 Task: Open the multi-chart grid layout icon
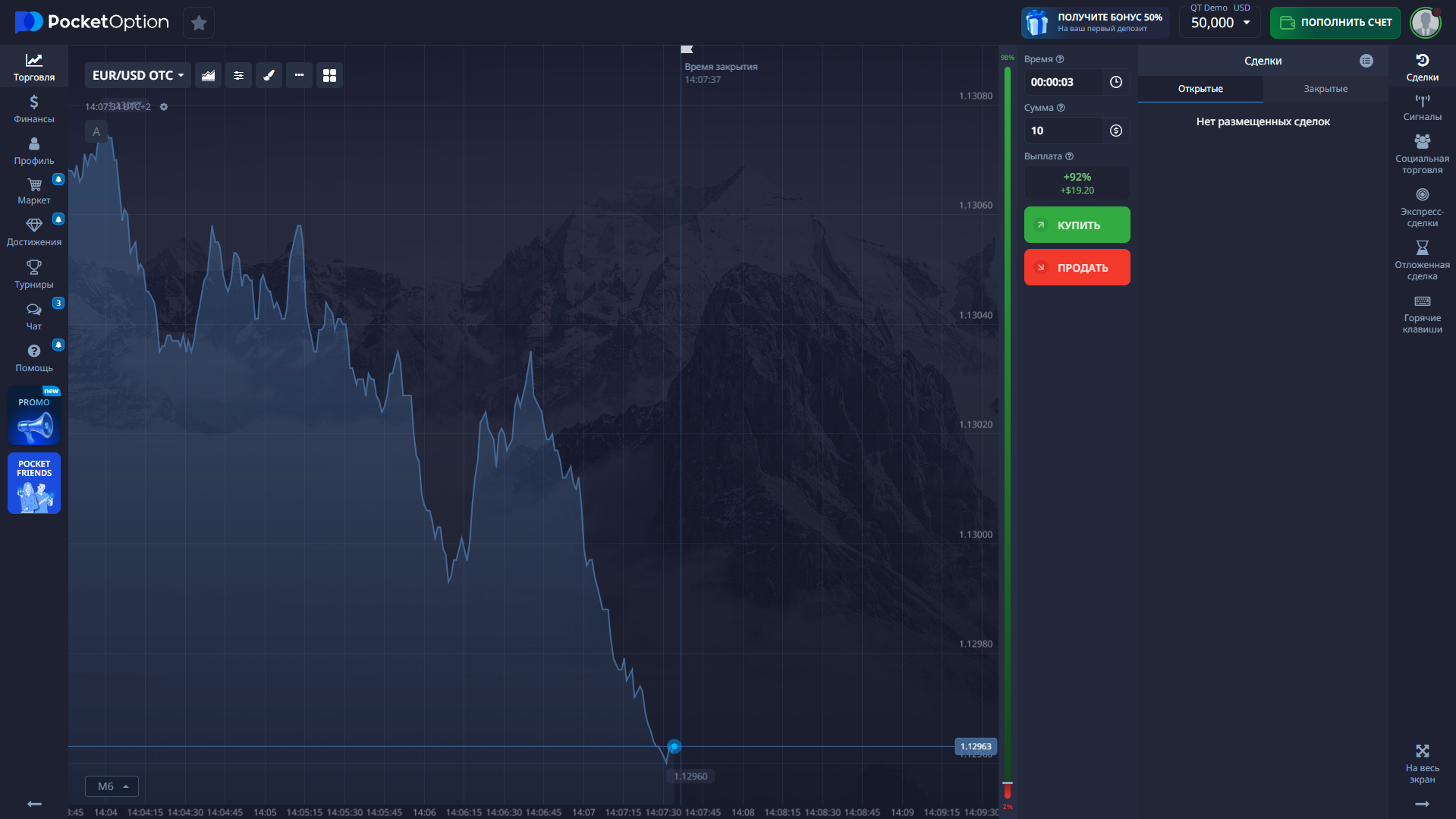pyautogui.click(x=329, y=75)
